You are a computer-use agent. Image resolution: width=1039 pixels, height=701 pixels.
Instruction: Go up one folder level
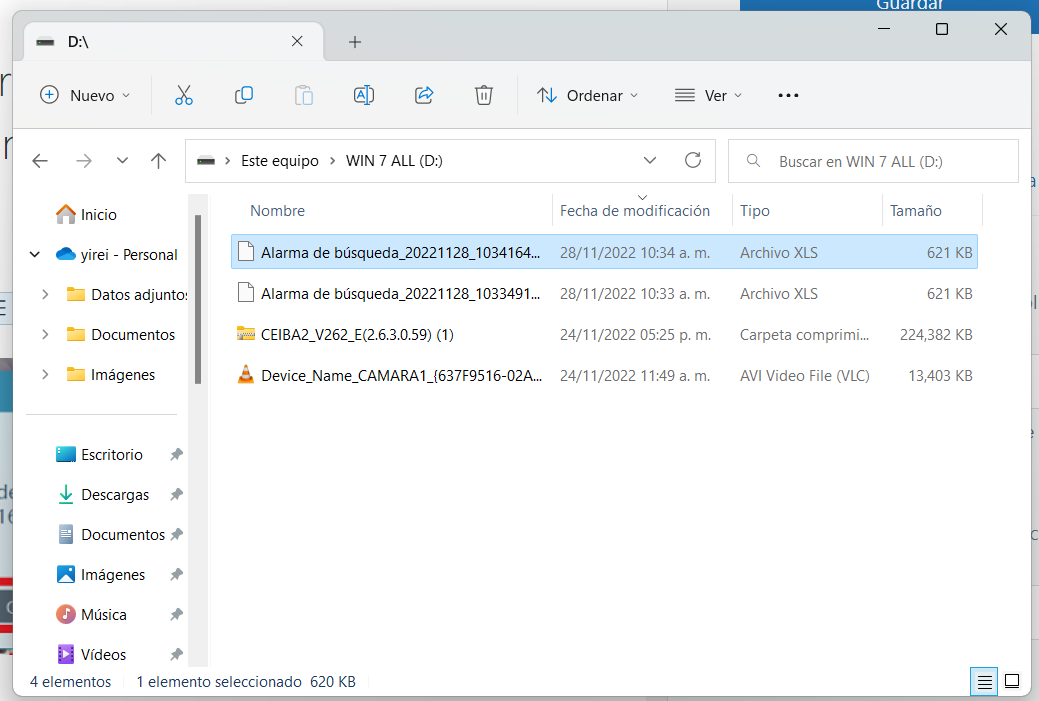coord(158,161)
